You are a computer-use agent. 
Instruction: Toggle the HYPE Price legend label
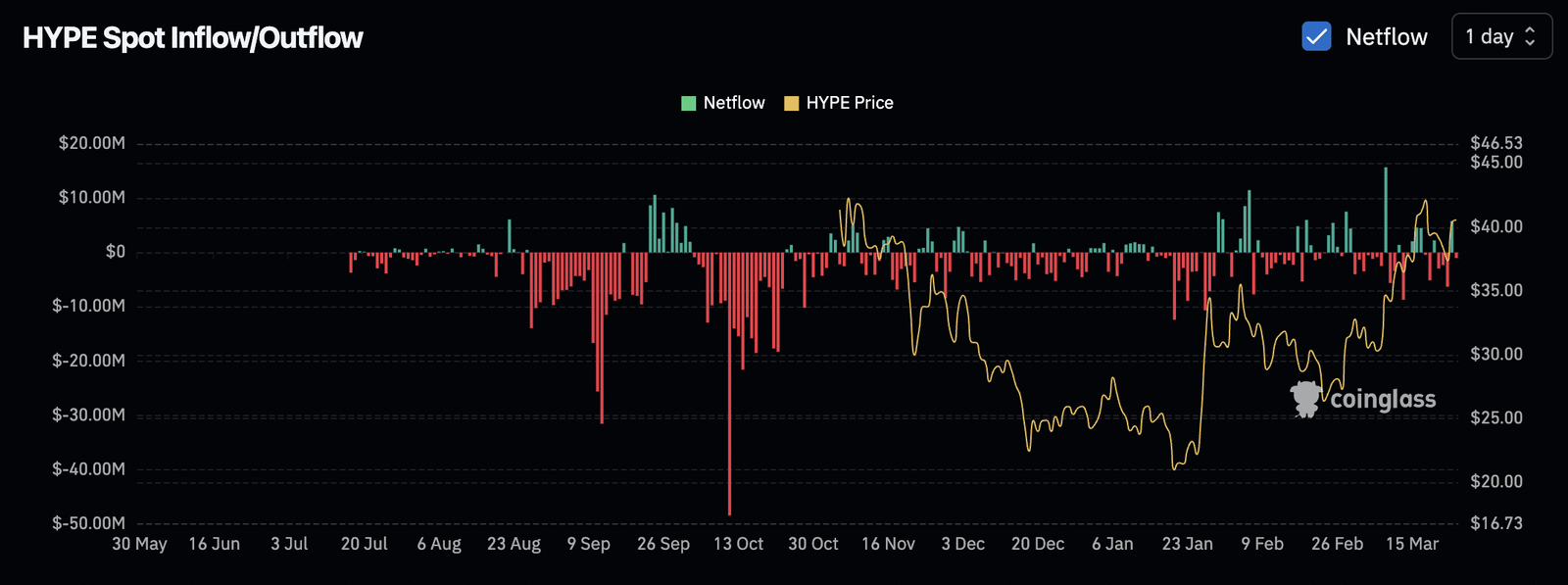pos(849,103)
